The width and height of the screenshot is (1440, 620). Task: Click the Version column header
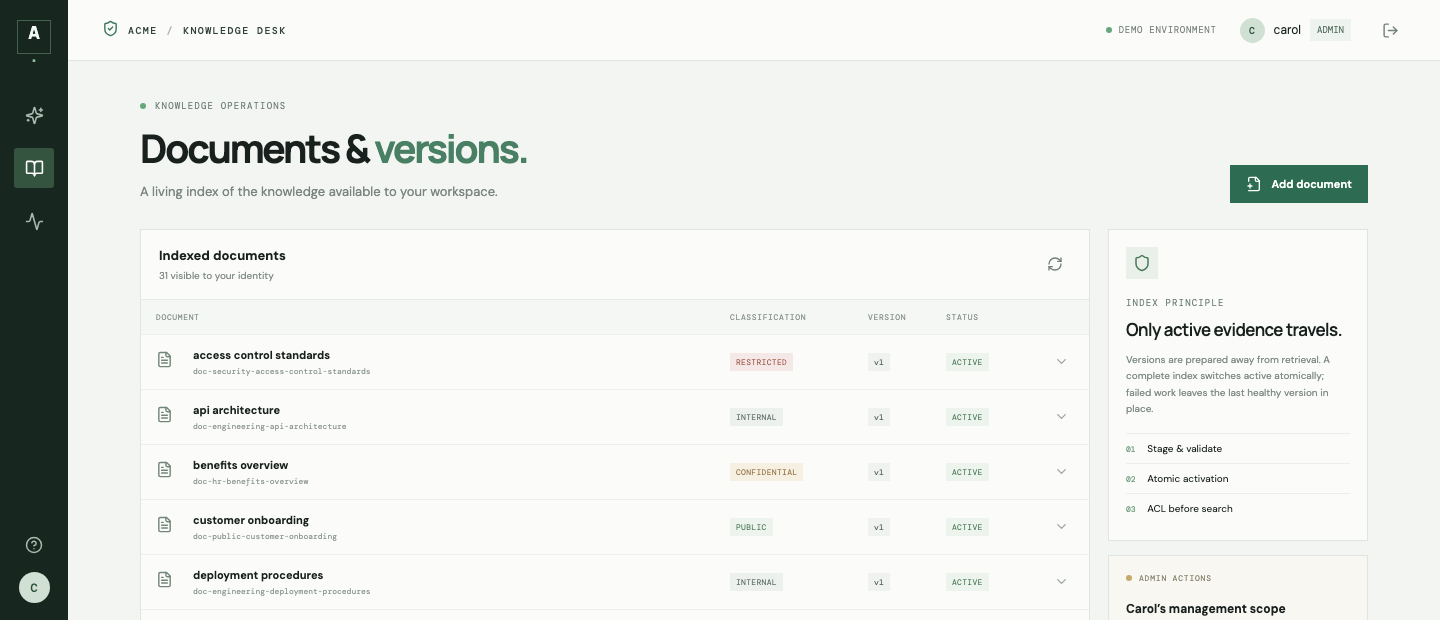point(887,317)
